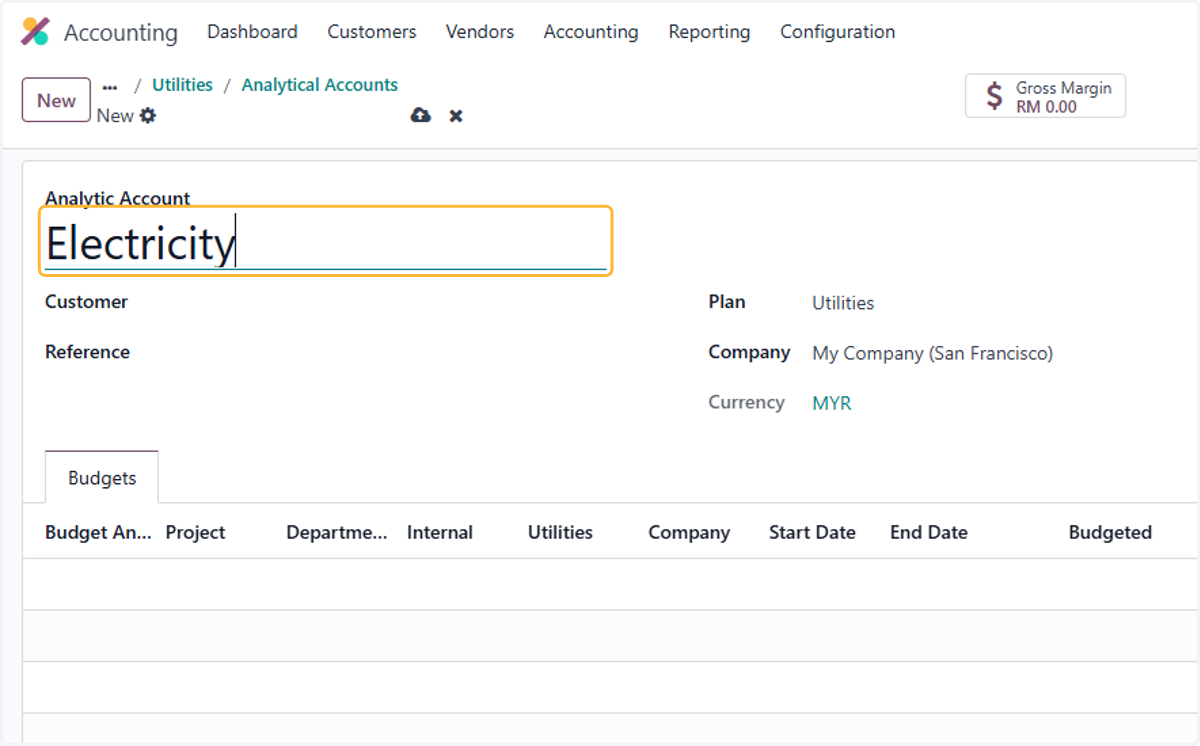Open Gross Margin RM 0.00 stat button
This screenshot has height=746, width=1200.
tap(1045, 96)
